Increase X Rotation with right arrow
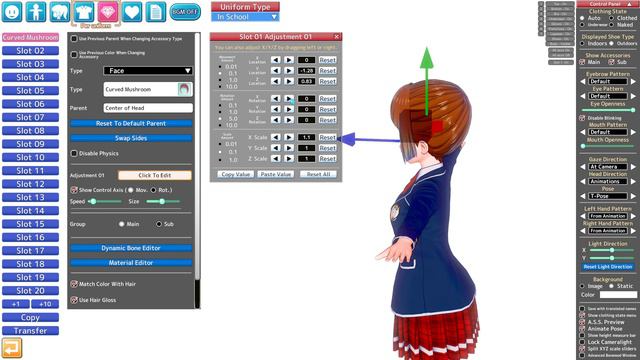Image resolution: width=640 pixels, height=360 pixels. pyautogui.click(x=289, y=98)
